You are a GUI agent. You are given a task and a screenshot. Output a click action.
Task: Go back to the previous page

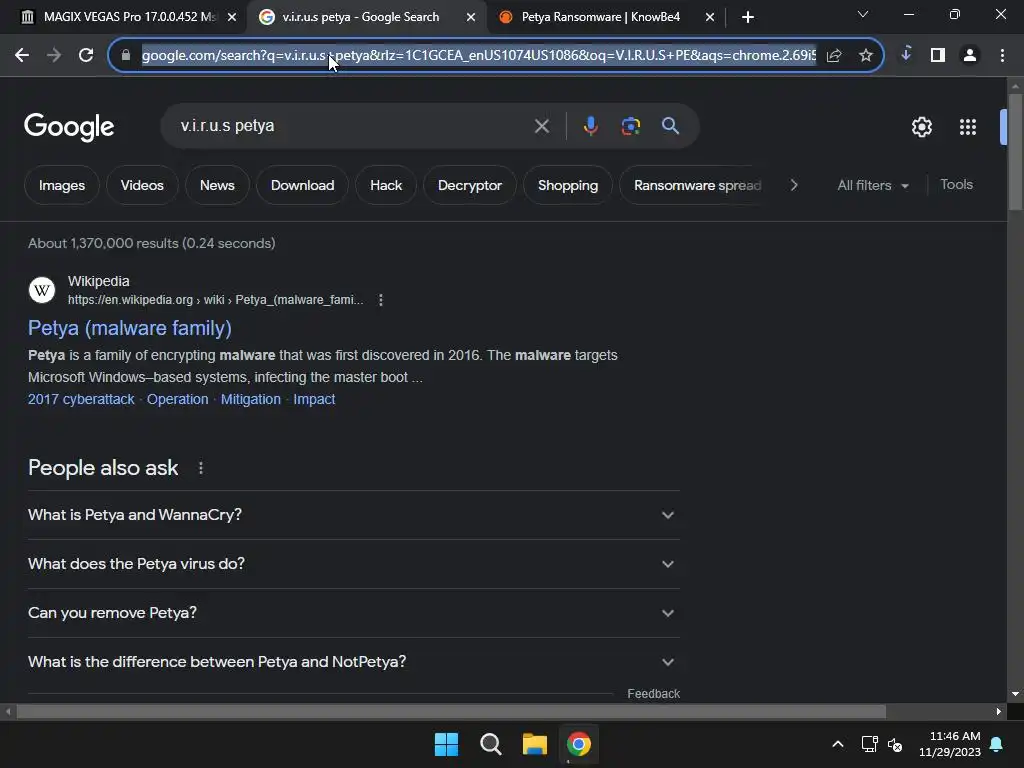22,56
